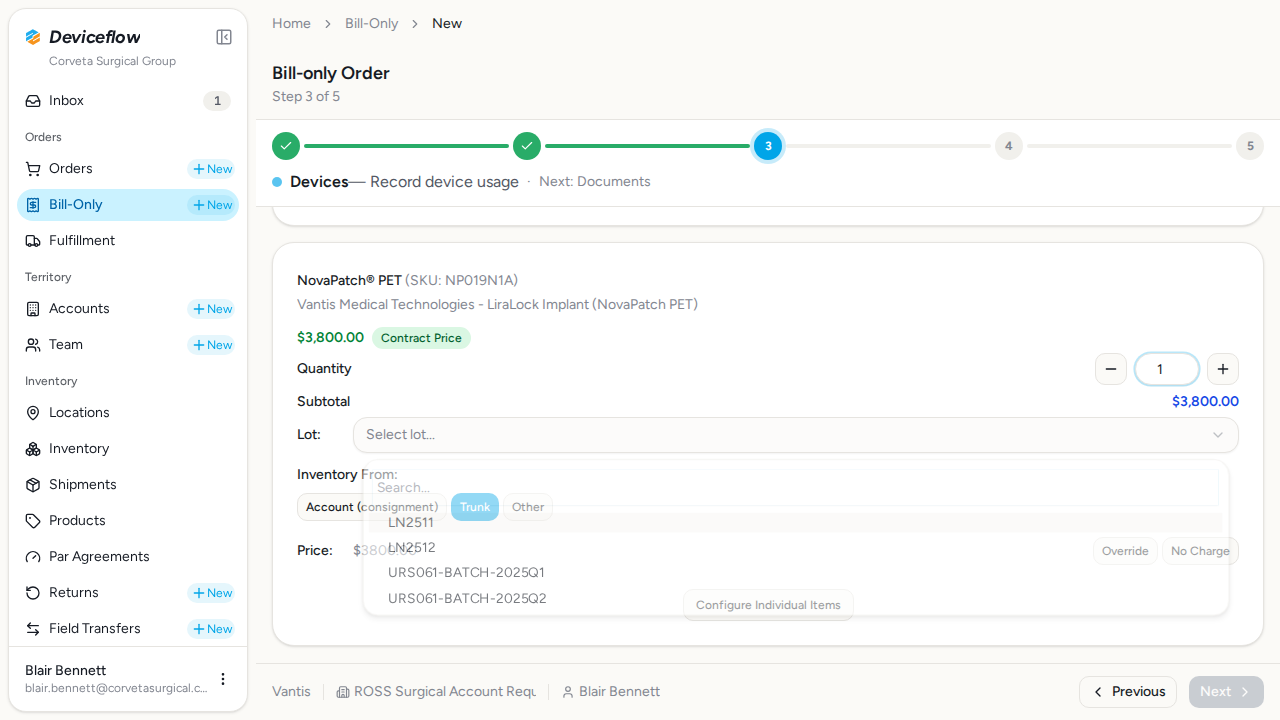
Task: Click the Deviceflow logo icon
Action: coord(33,37)
